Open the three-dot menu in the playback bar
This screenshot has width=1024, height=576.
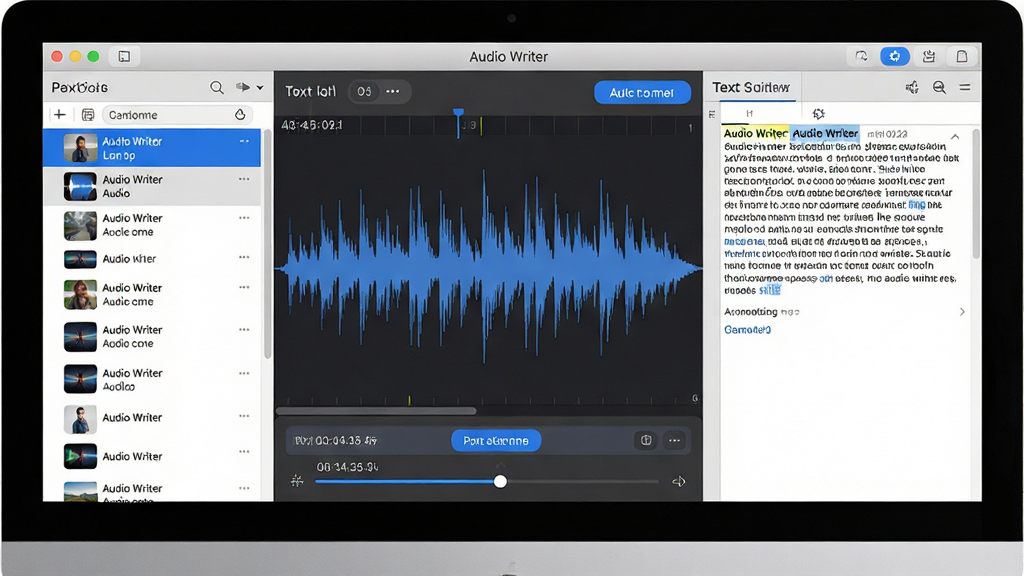pyautogui.click(x=675, y=441)
